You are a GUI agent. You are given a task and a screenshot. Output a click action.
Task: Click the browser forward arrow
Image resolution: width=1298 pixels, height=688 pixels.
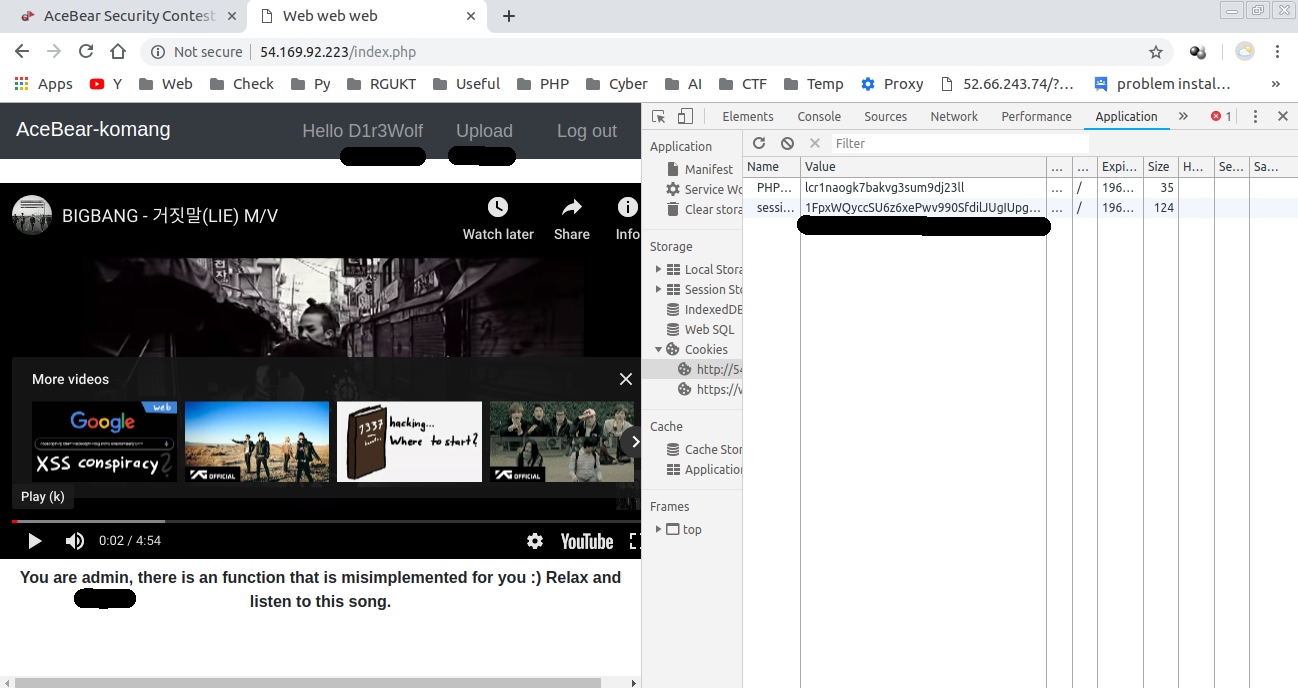click(54, 52)
